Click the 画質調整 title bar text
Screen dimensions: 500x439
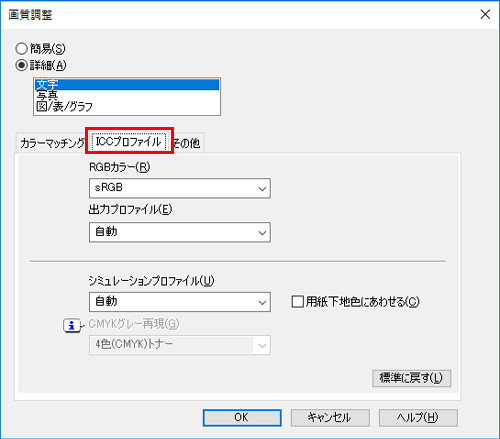tap(30, 15)
